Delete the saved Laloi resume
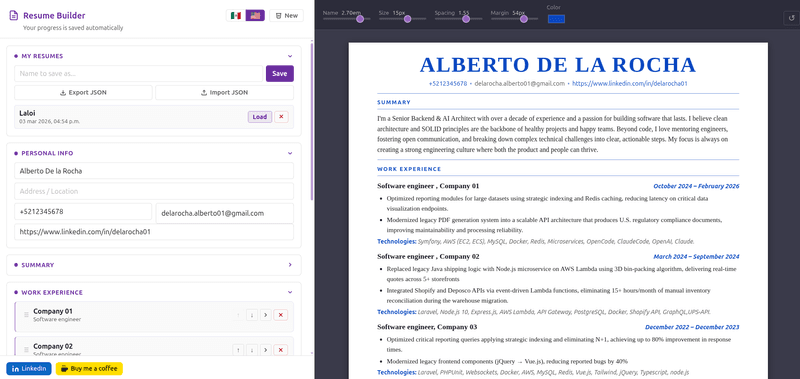Screen dimensions: 800x379 [x=281, y=117]
